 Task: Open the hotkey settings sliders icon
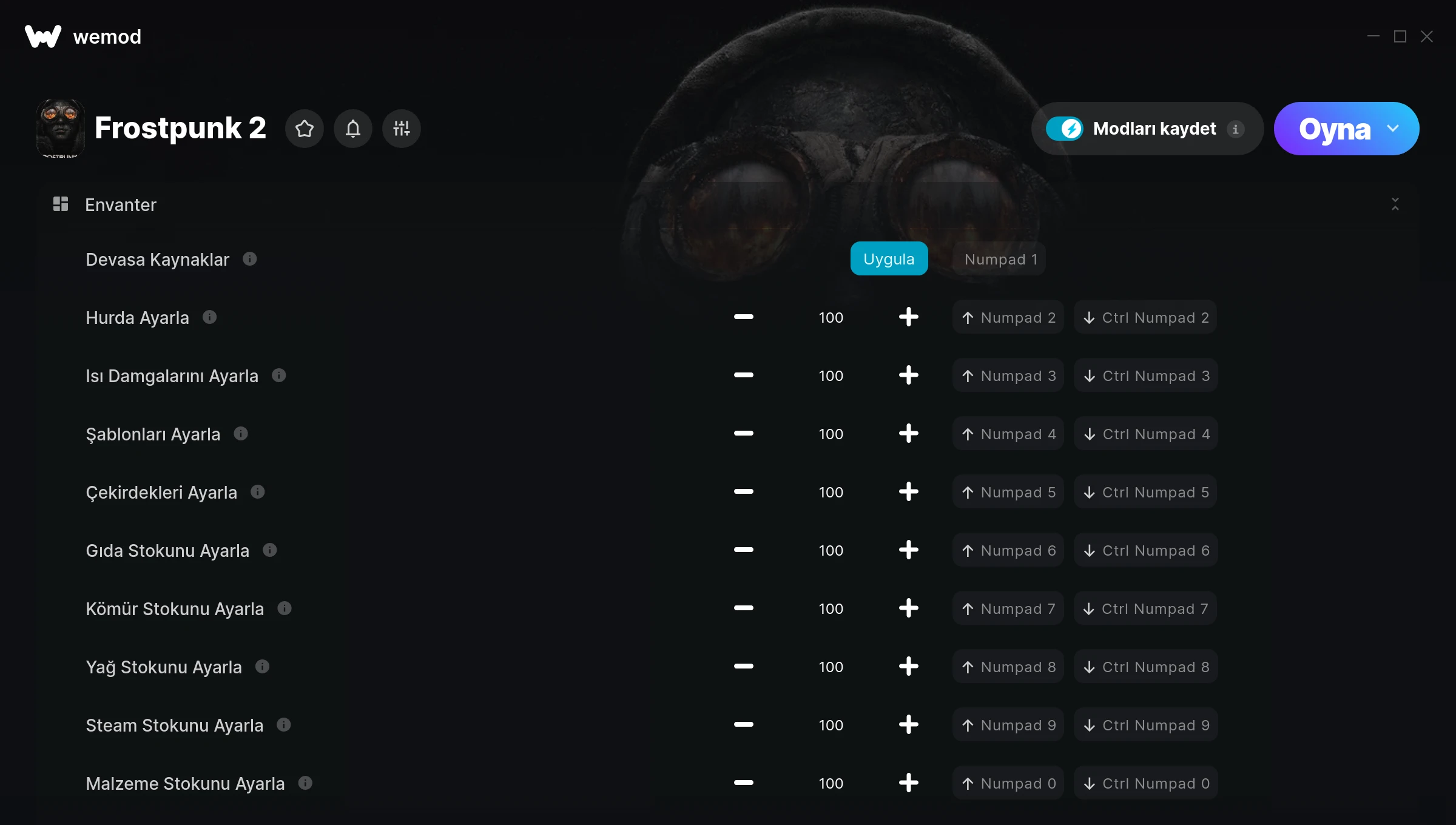coord(401,128)
